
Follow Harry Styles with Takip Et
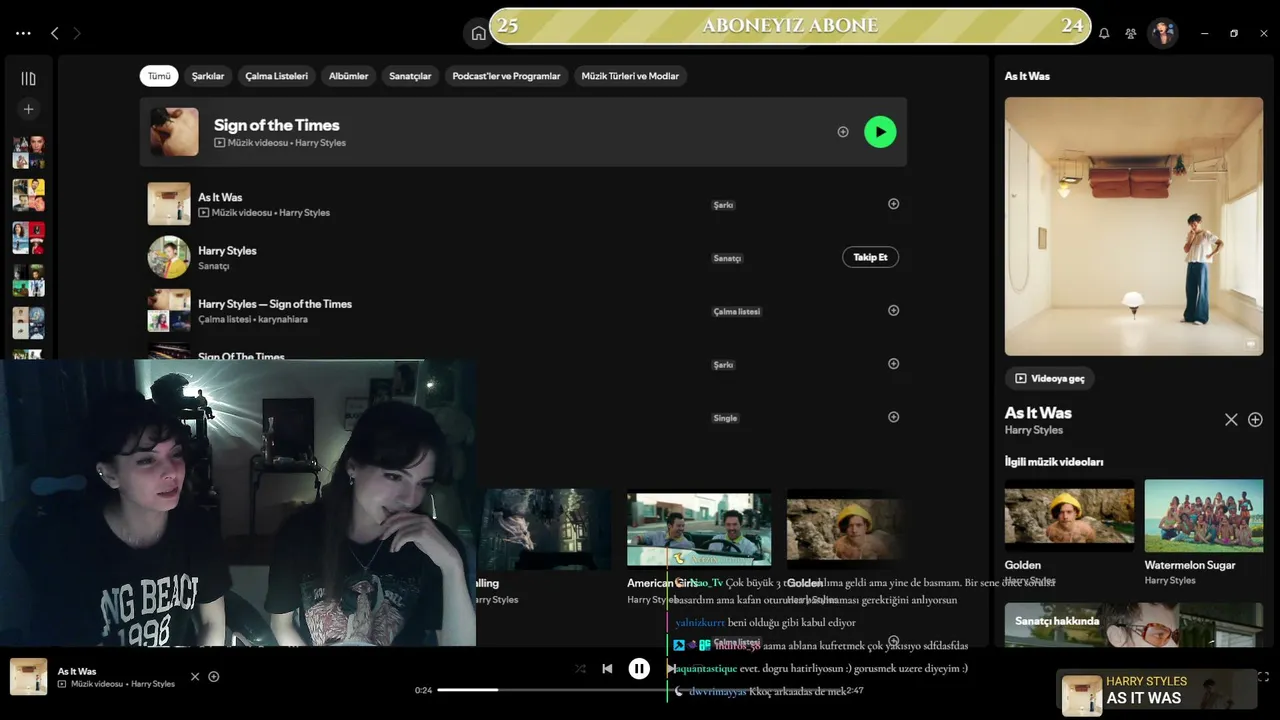coord(870,257)
